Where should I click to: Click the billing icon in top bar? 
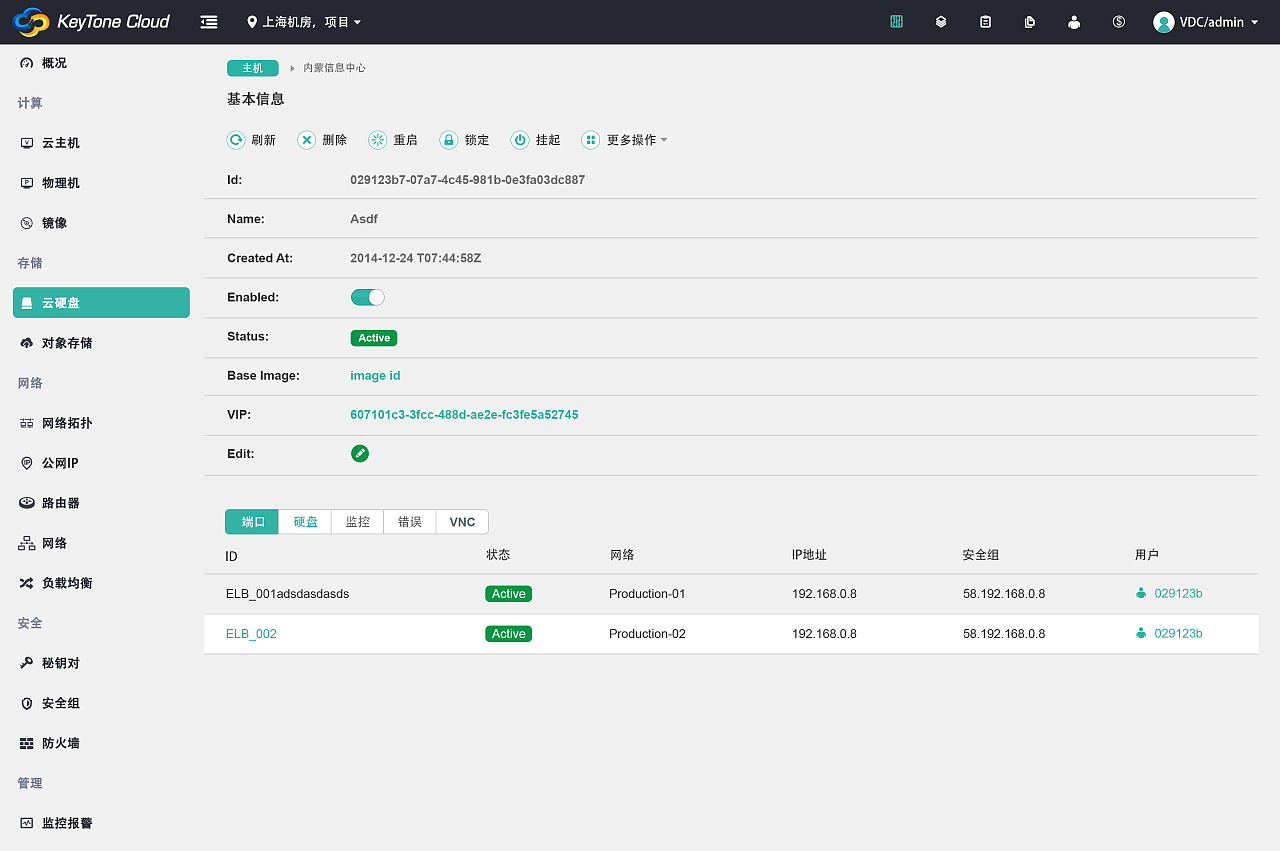pyautogui.click(x=1118, y=22)
